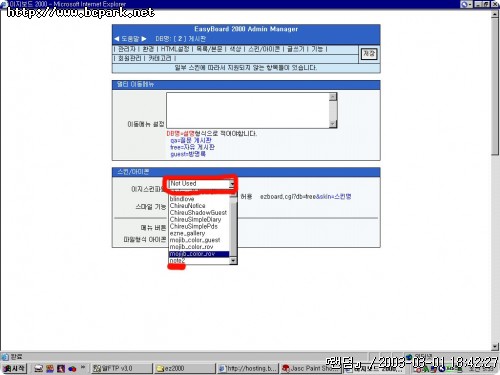
Task: Click the page scrollbar down arrow
Action: (x=495, y=347)
